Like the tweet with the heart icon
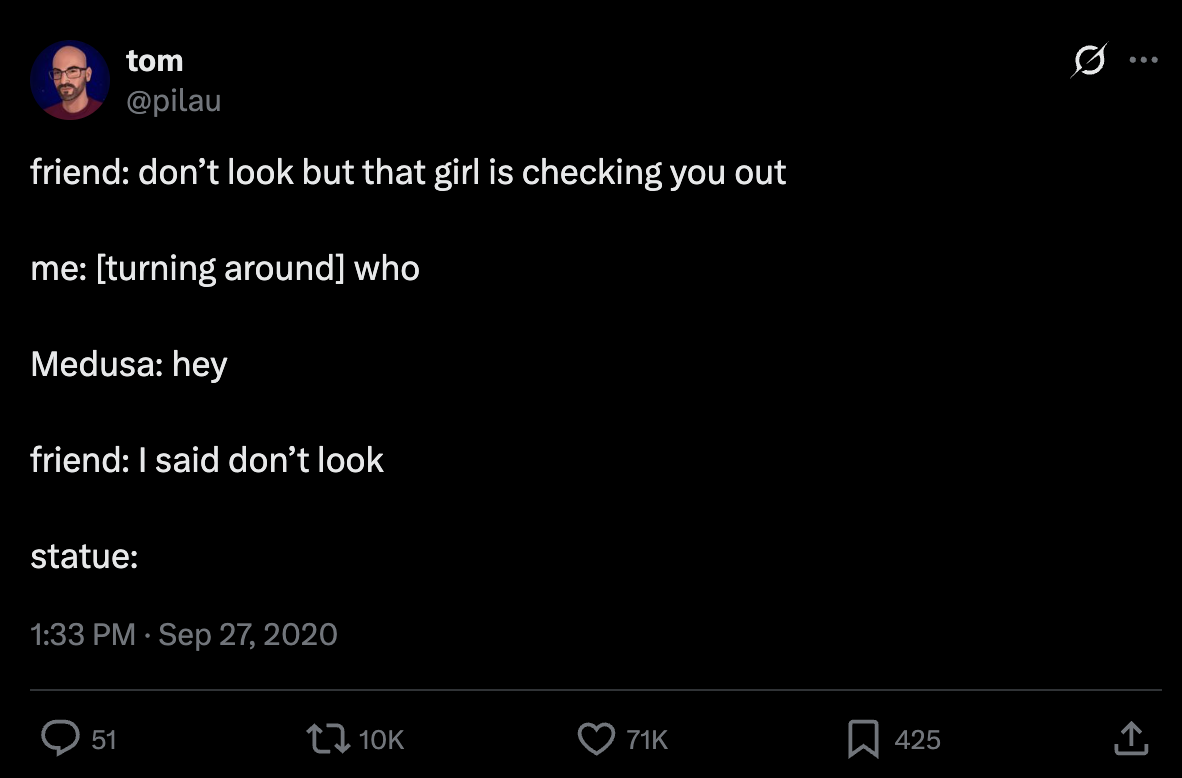This screenshot has height=778, width=1182. click(x=596, y=739)
